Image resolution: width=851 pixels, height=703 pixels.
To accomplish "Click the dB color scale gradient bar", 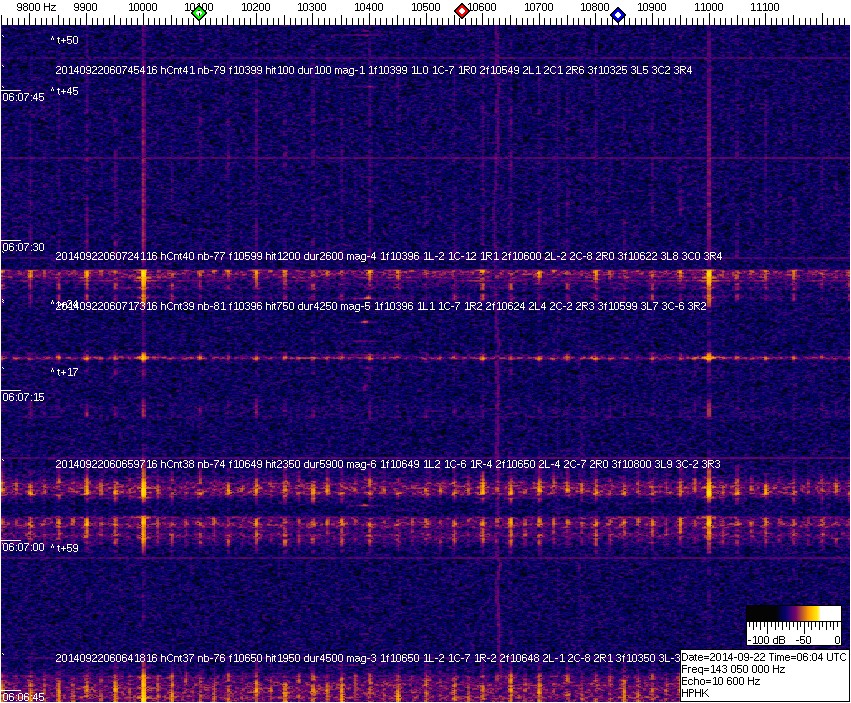I will point(793,613).
